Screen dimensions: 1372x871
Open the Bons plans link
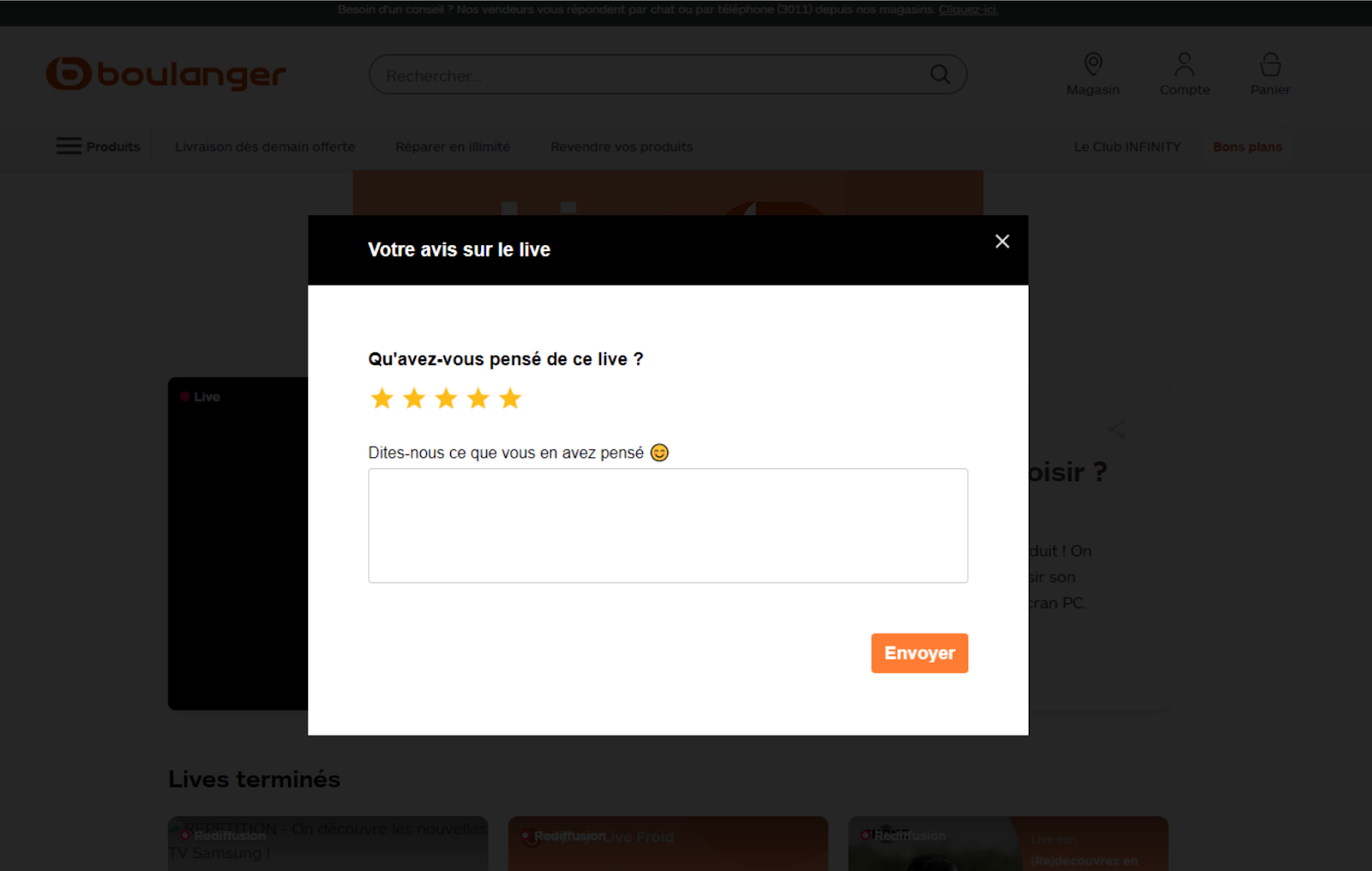(1248, 147)
